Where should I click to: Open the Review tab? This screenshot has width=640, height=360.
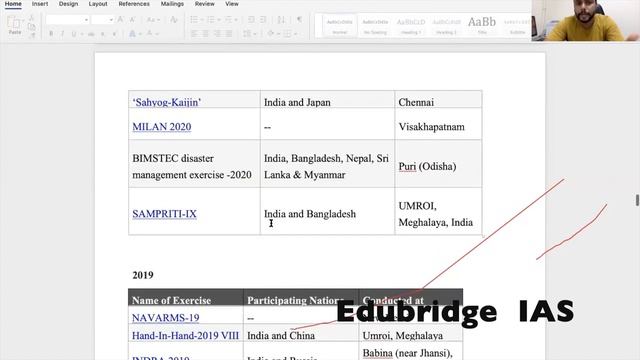coord(204,4)
